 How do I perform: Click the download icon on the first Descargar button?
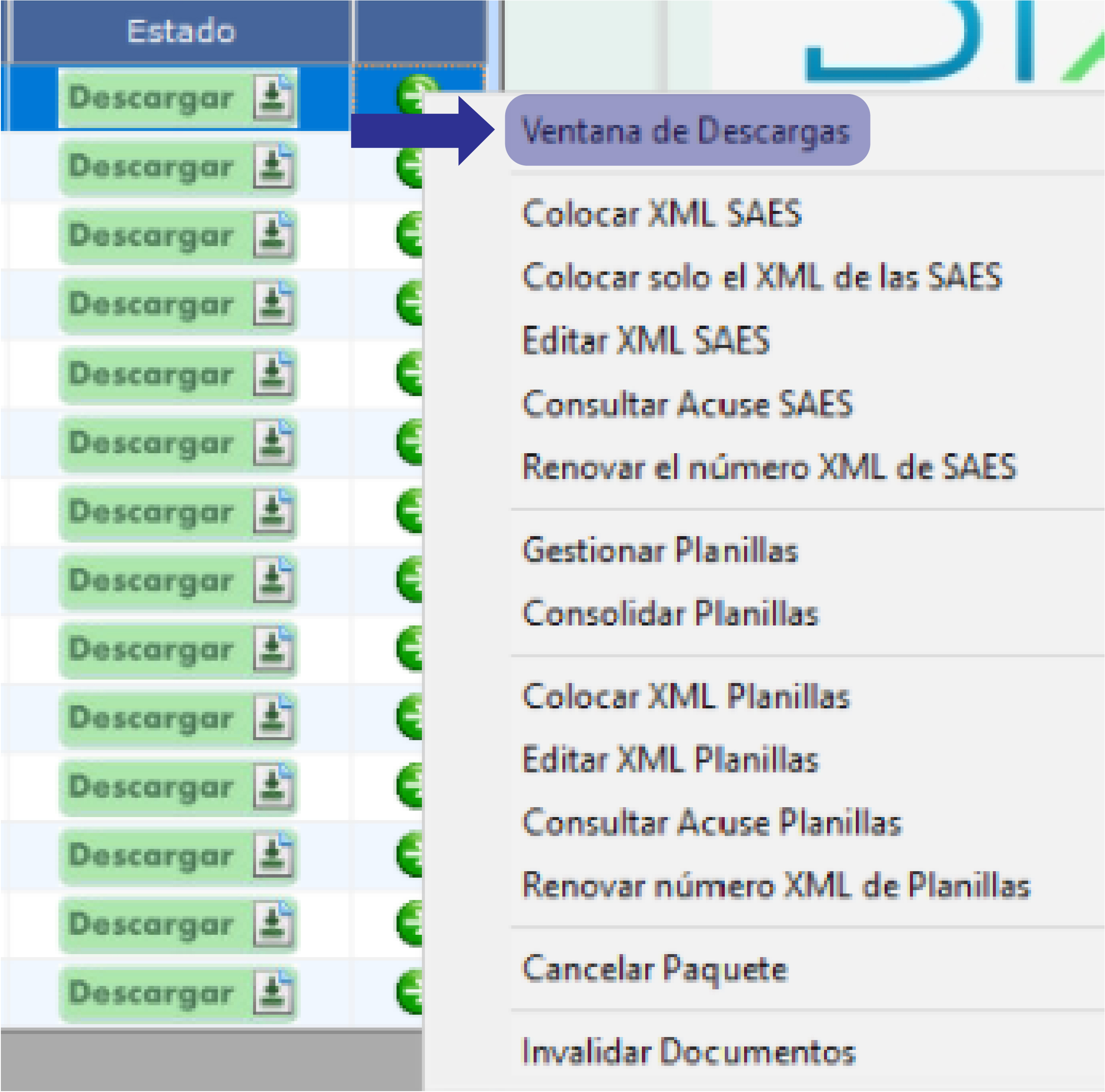click(x=273, y=96)
